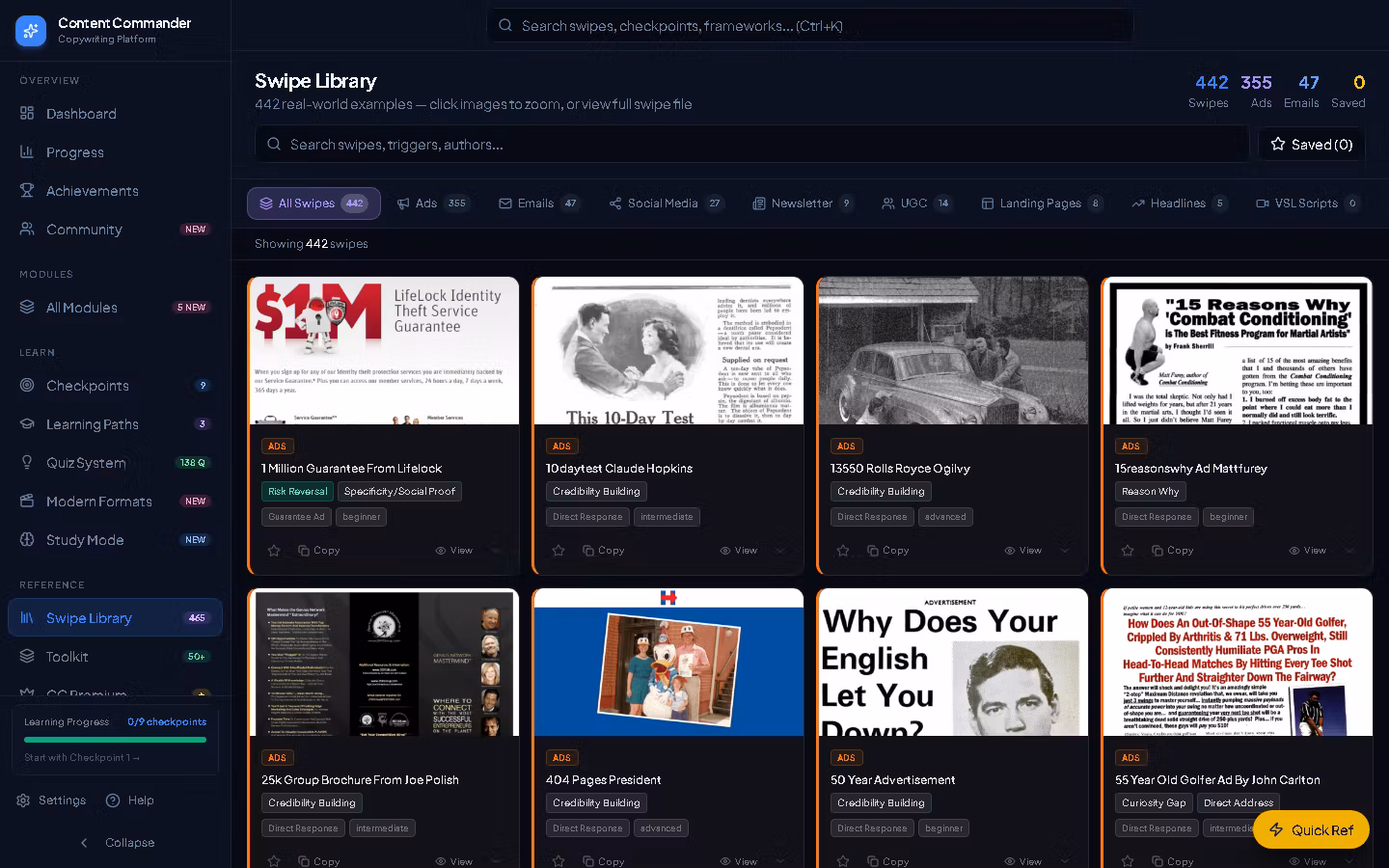Screen dimensions: 1389x868
Task: Expand the 1 Million Guarantee Lifelock card chevron
Action: 496,551
